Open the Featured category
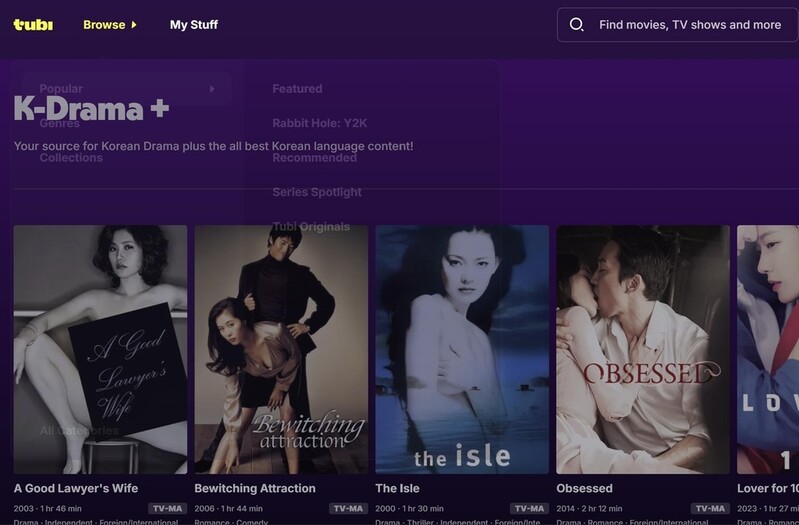Viewport: 799px width, 525px height. tap(297, 89)
